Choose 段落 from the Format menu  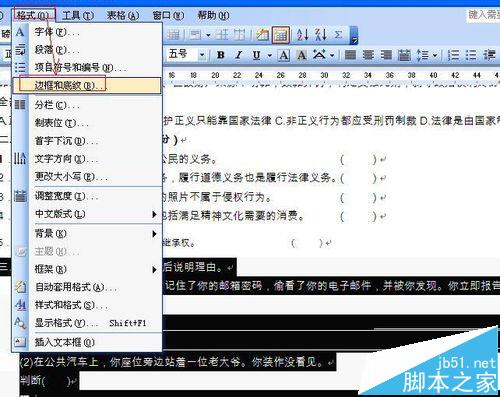(x=87, y=50)
